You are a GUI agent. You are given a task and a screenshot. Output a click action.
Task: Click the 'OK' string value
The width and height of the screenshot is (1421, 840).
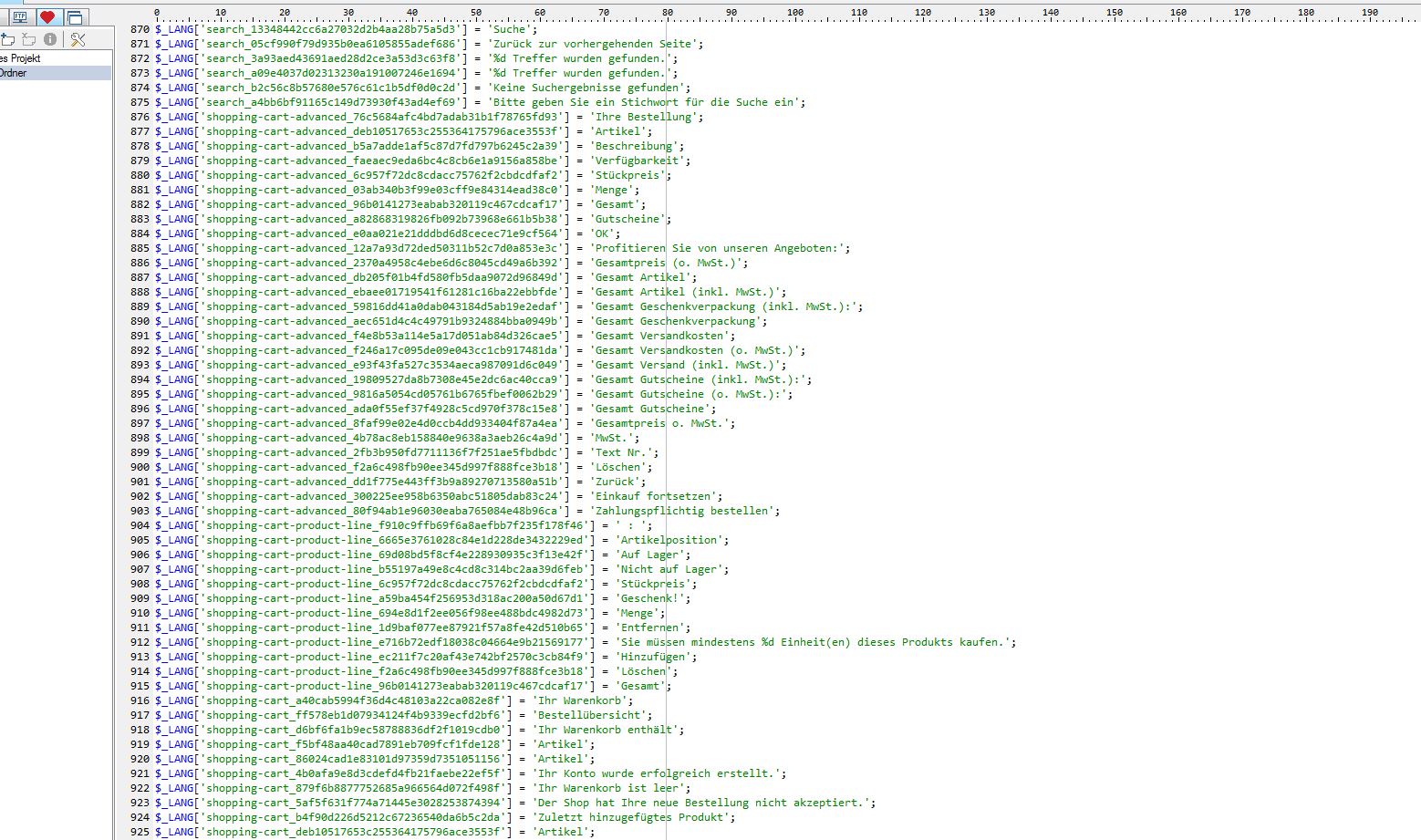pos(602,233)
